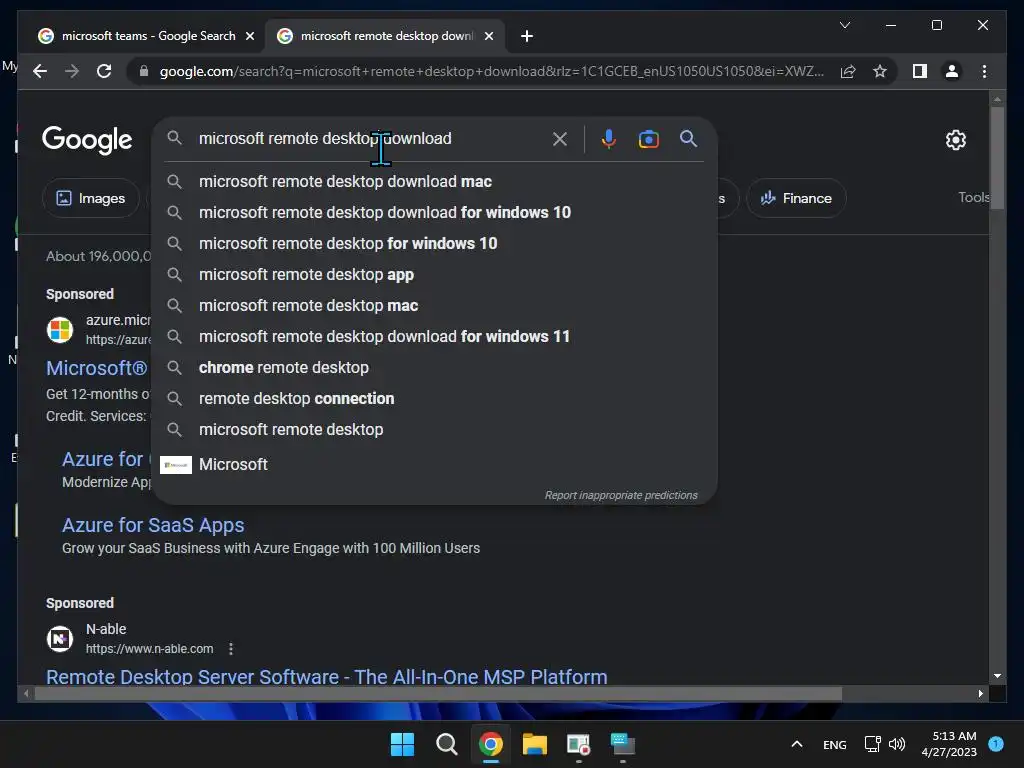Image resolution: width=1024 pixels, height=768 pixels.
Task: Open Windows taskbar search
Action: tap(447, 744)
